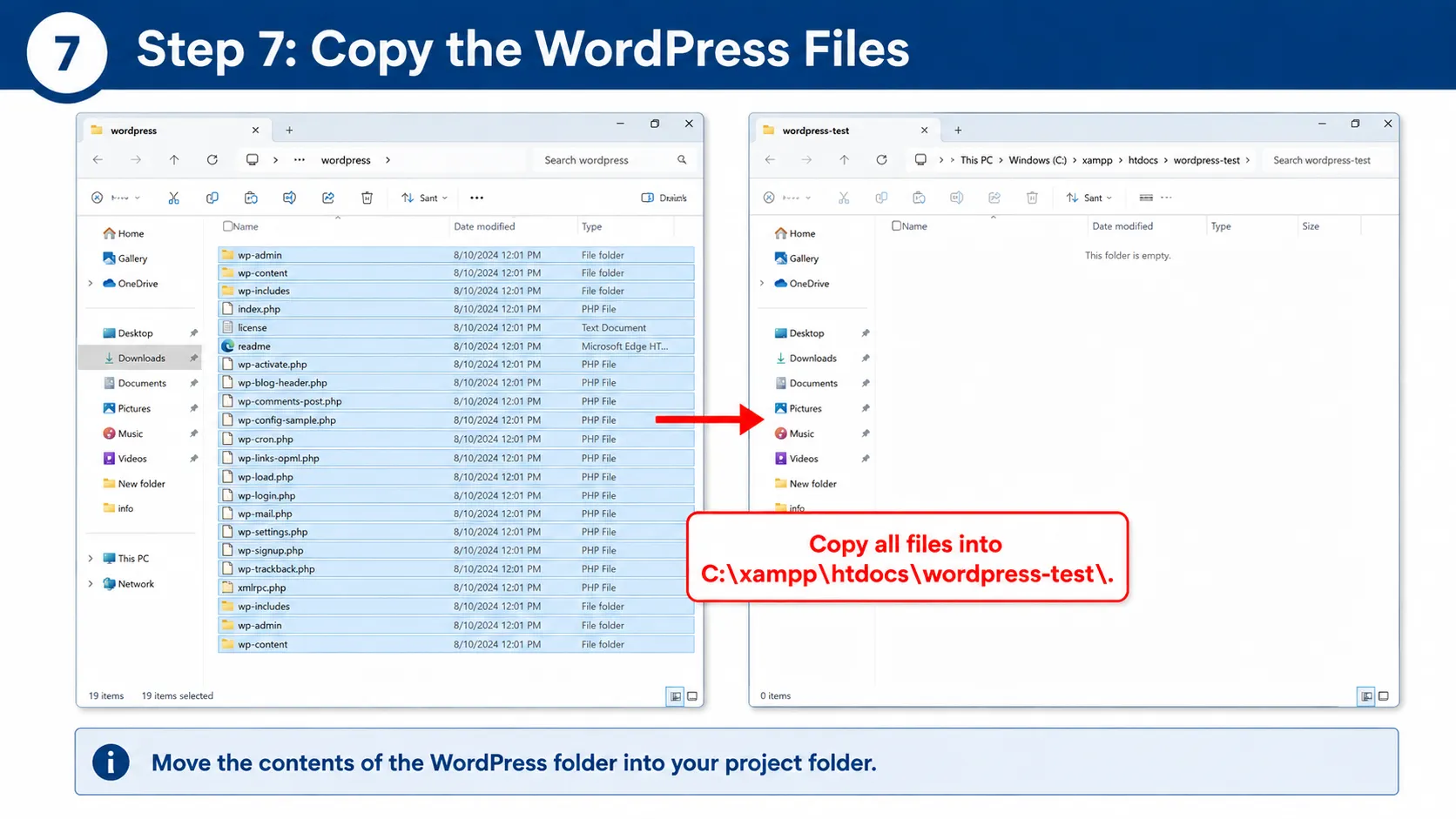
Task: Open New dropdown in wordpress window toolbar
Action: (117, 198)
